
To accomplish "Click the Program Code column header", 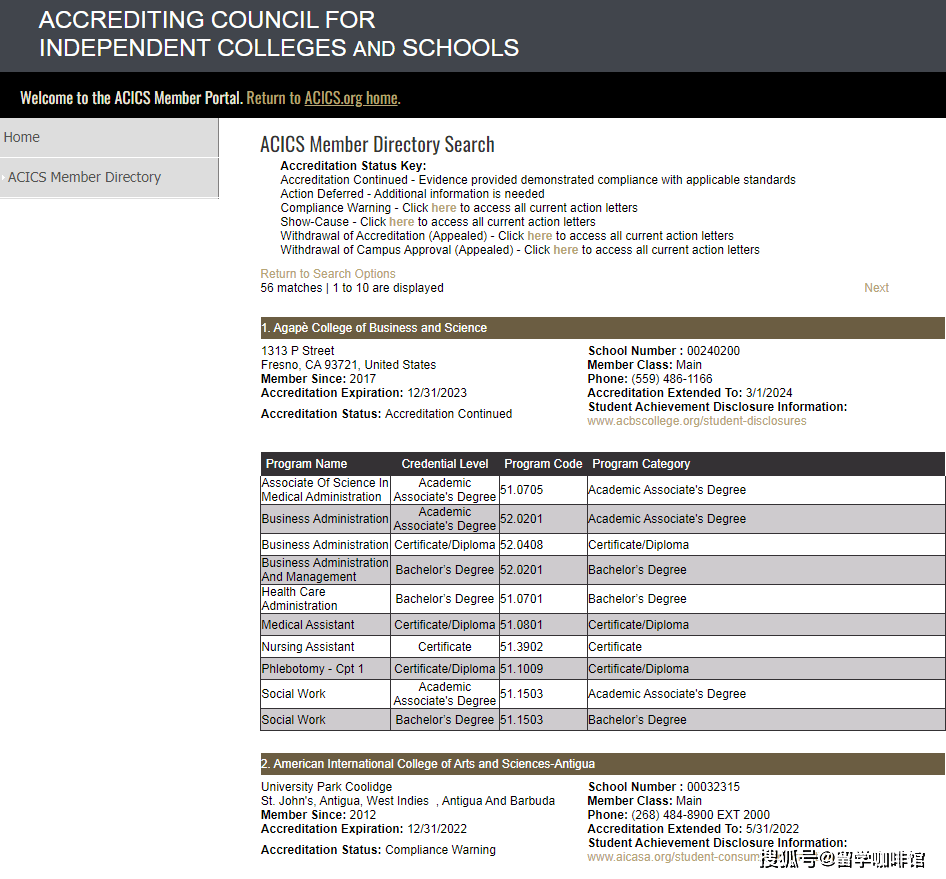I will [543, 464].
